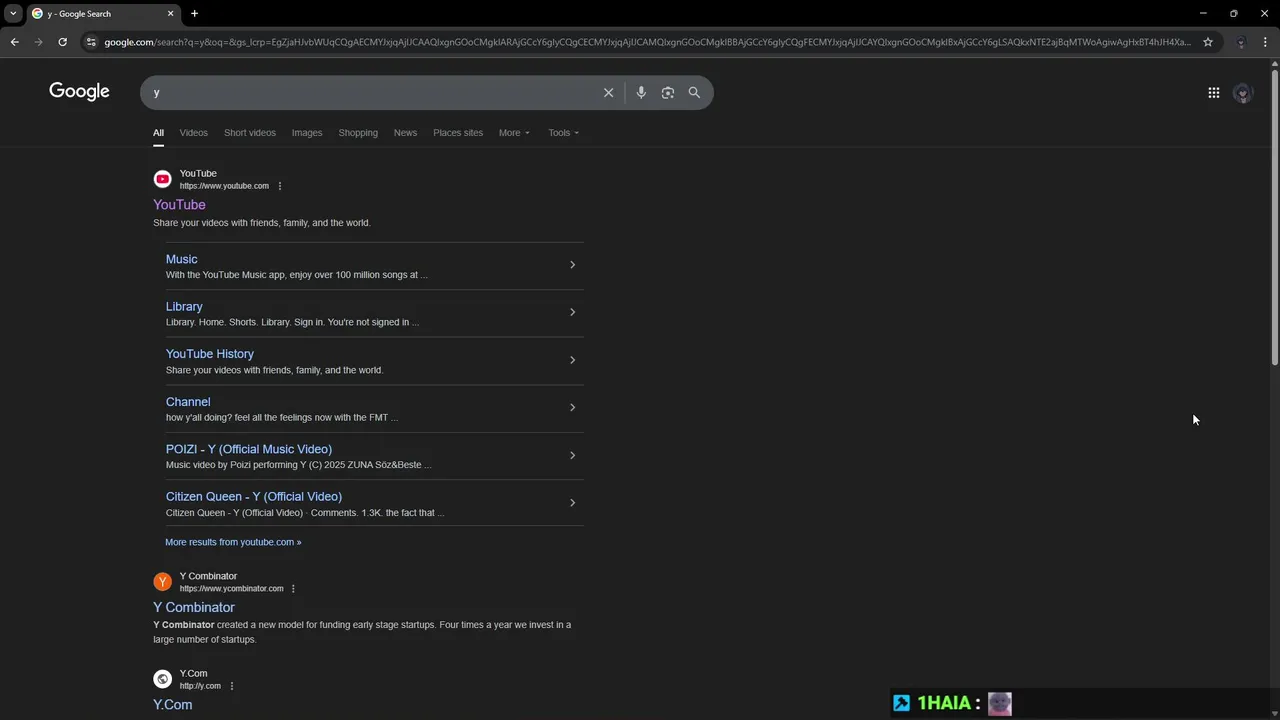
Task: Click the blue arrow icon beside 1HAIA
Action: click(901, 703)
